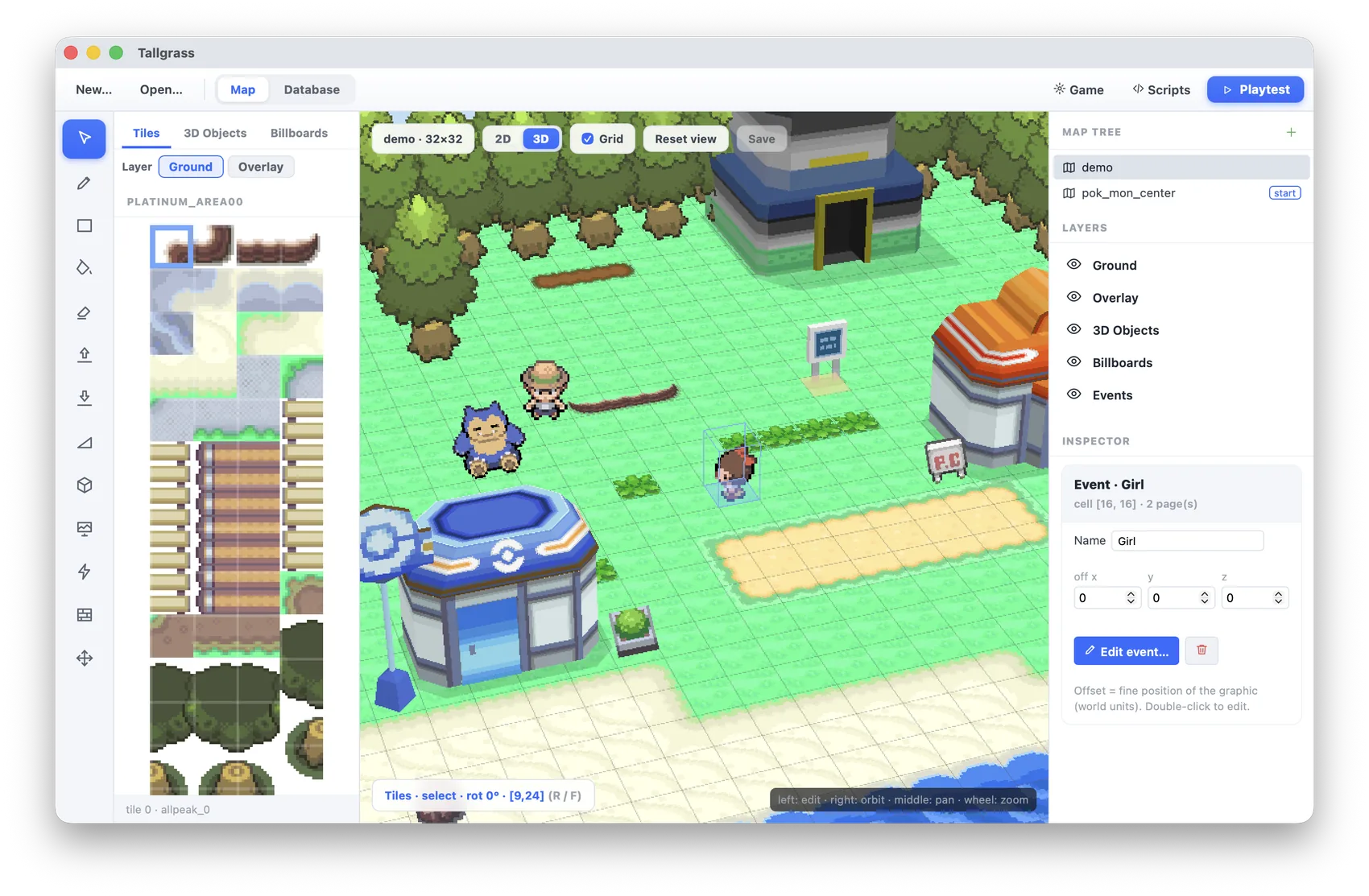Add a new map with plus icon
Screen dimensions: 1369x896
pos(1291,132)
